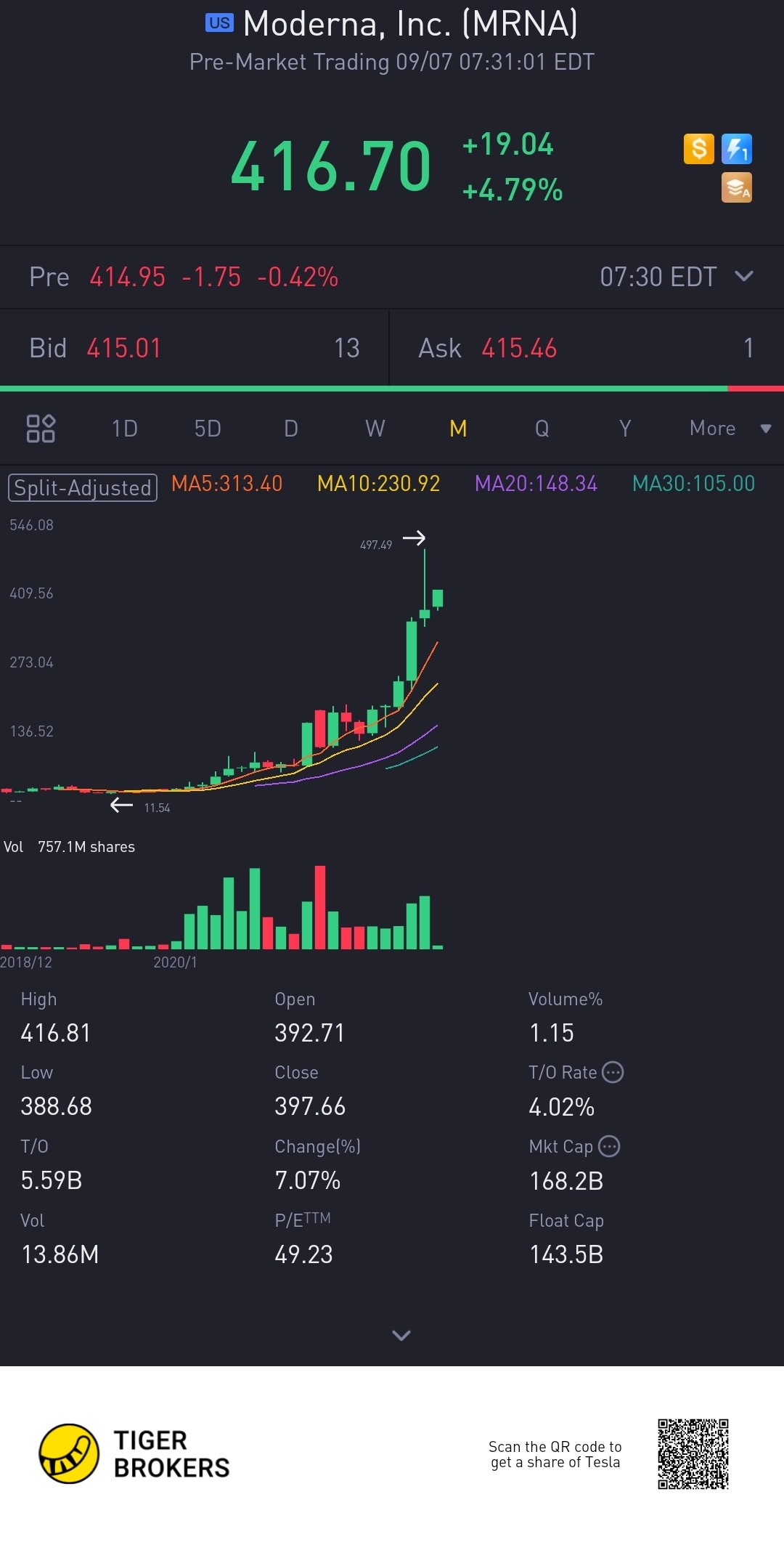784x1542 pixels.
Task: Tap the yellow dollar sign badge icon
Action: point(699,149)
